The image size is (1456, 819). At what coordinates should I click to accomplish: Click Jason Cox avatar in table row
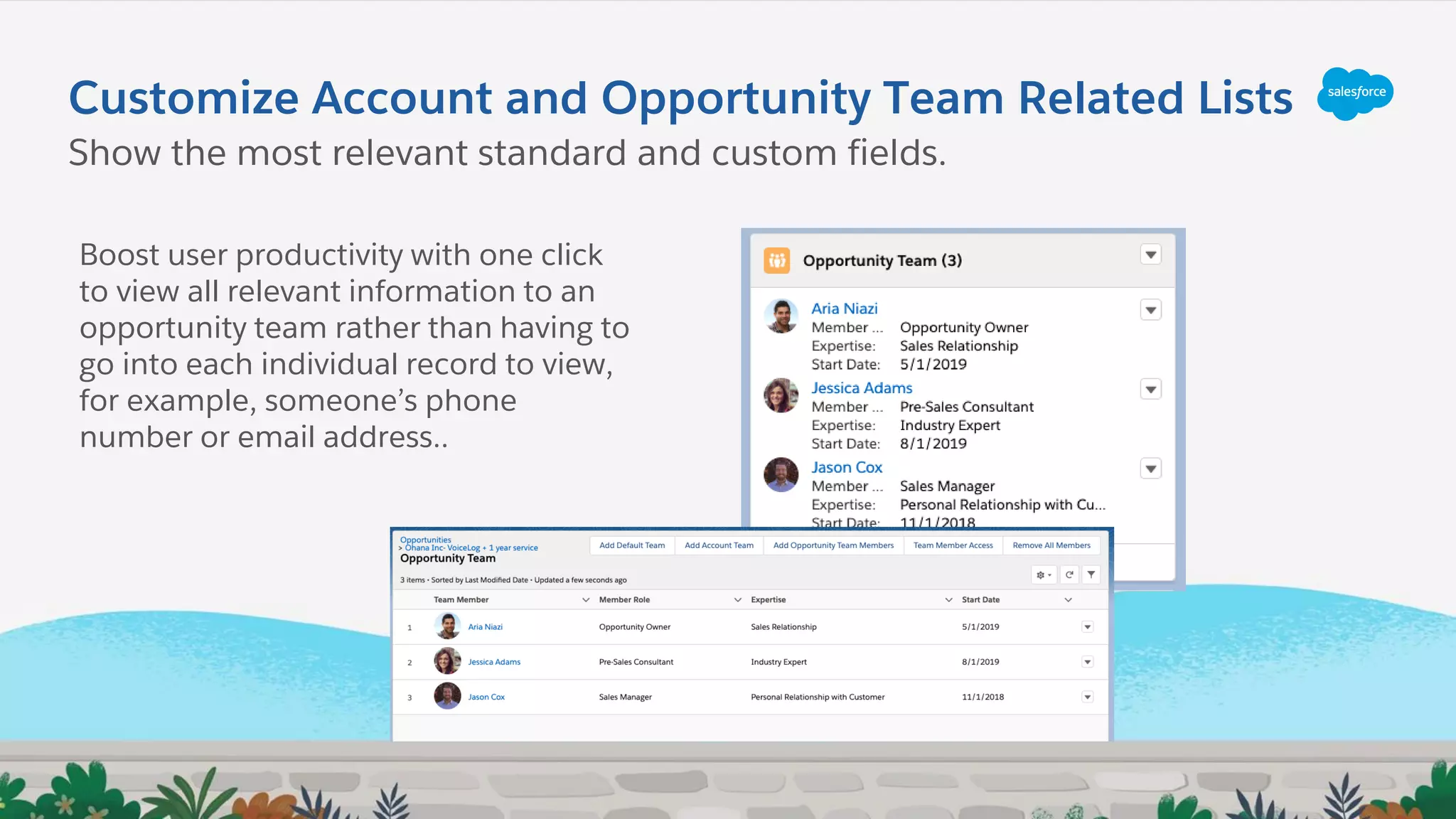[447, 696]
